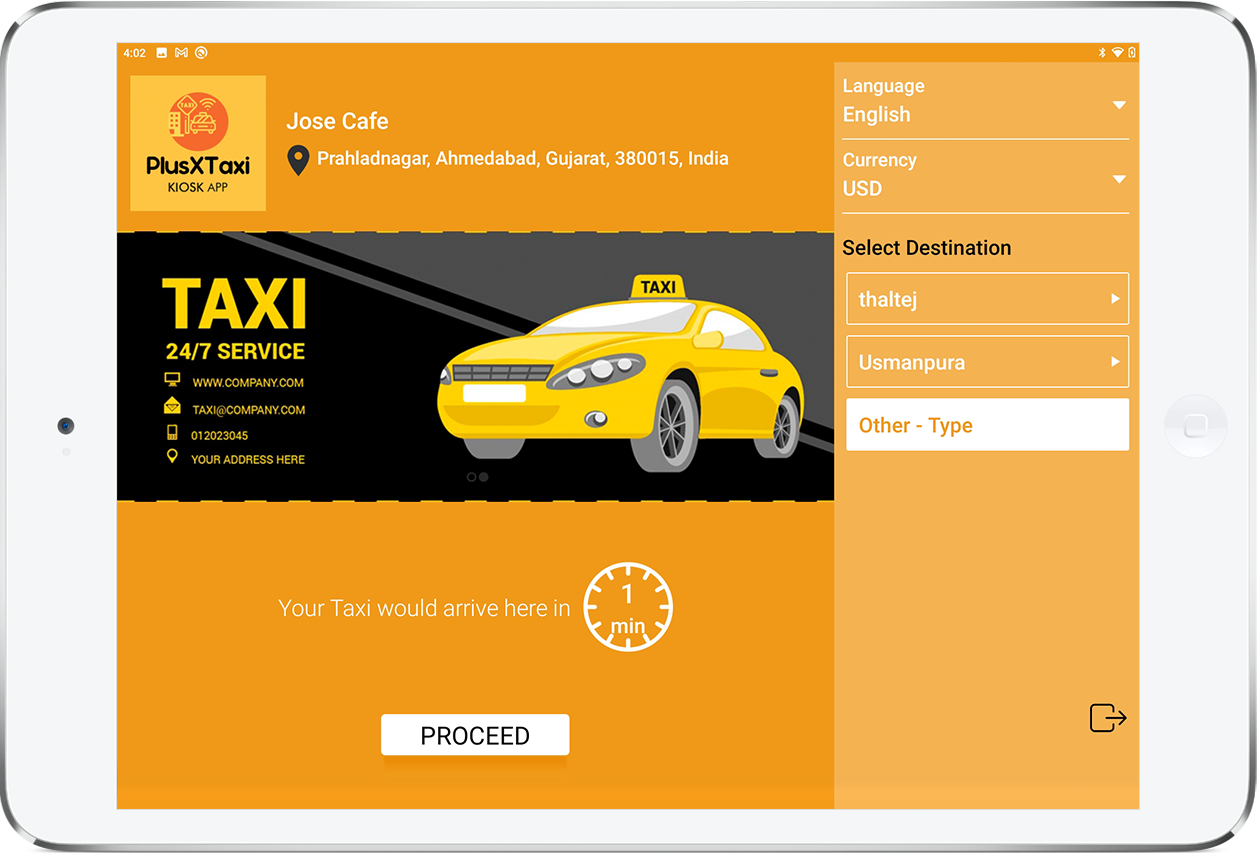
Task: Click the envelope email icon on banner
Action: [172, 406]
